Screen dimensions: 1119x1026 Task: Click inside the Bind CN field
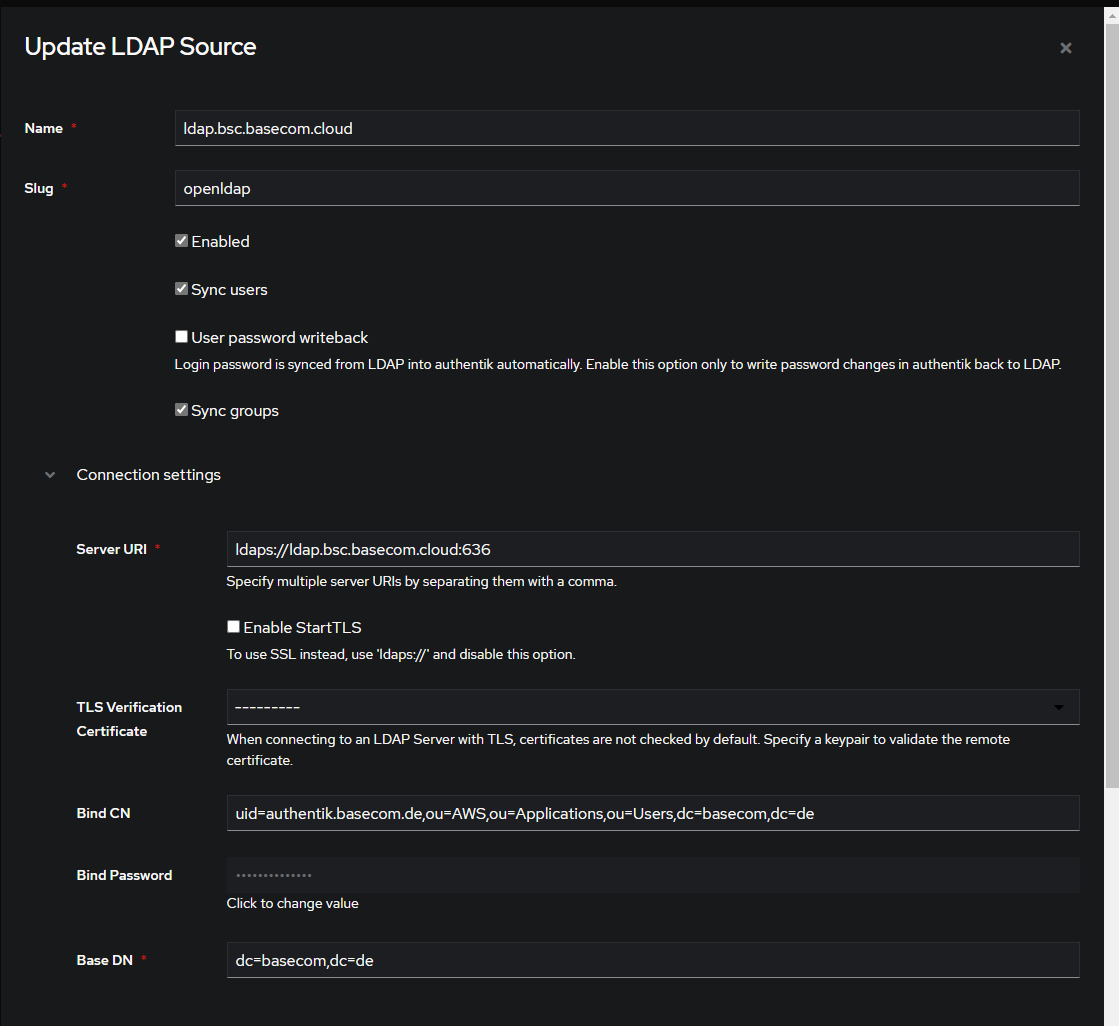click(x=652, y=813)
